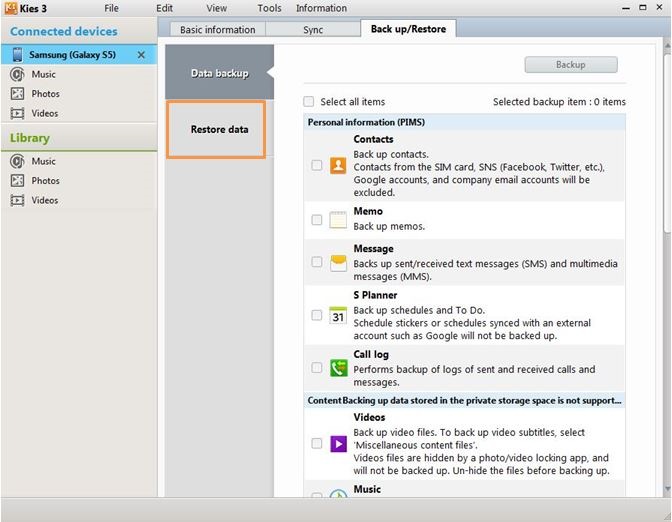Tick the Message backup checkbox
The image size is (672, 522).
pos(317,261)
